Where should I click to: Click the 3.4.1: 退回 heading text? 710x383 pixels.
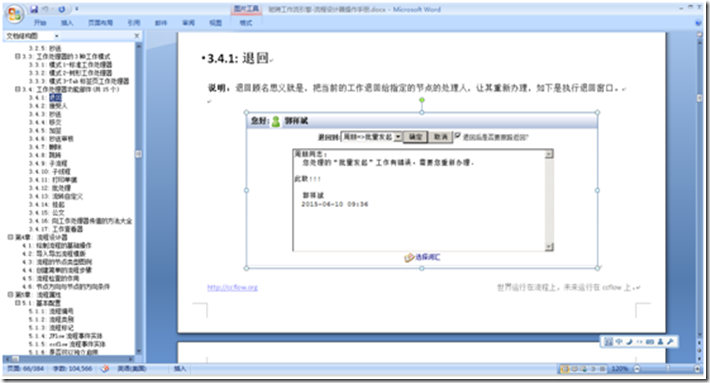coord(238,58)
